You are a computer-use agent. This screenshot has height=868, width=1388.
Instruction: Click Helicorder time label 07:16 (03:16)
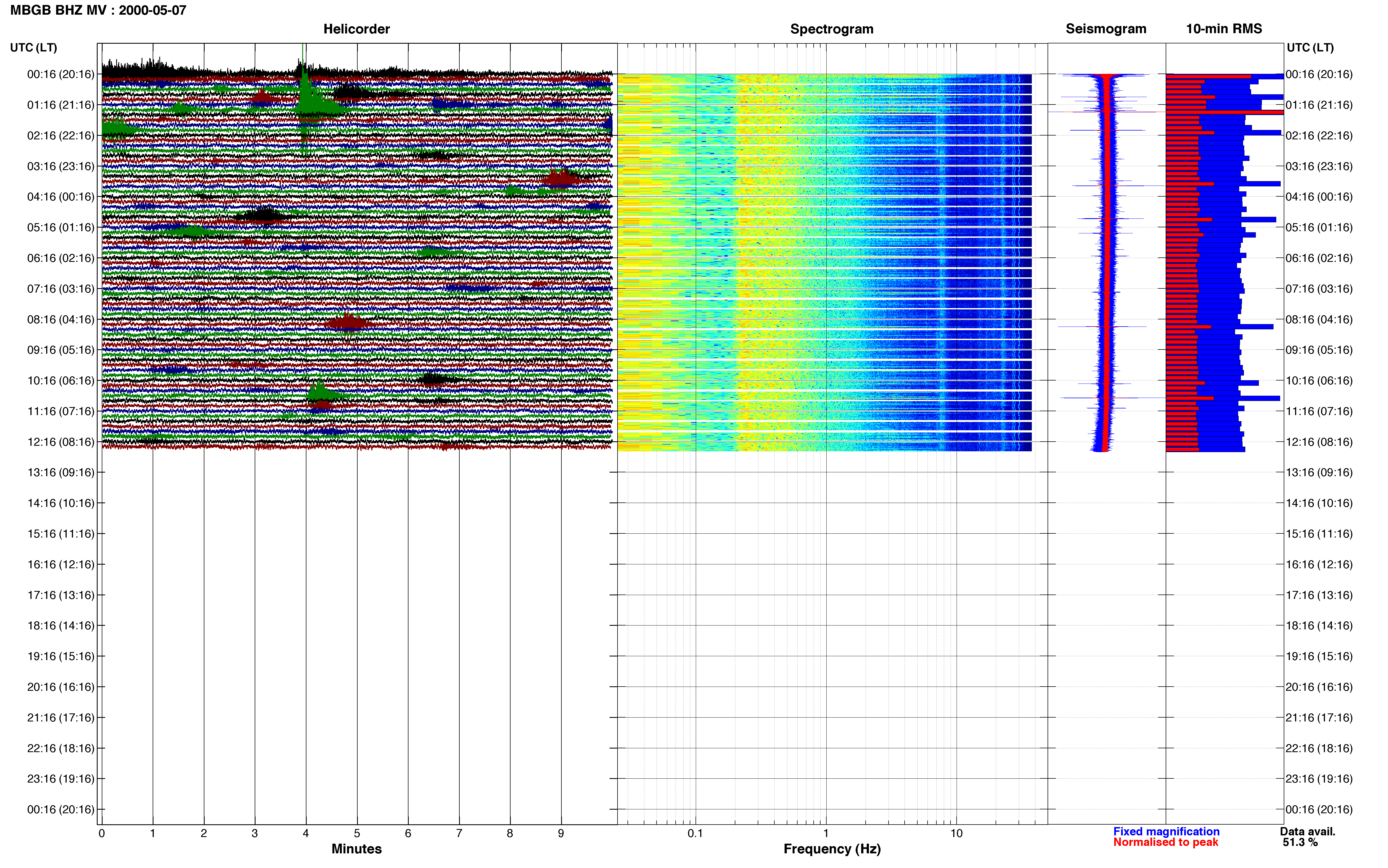pyautogui.click(x=60, y=289)
